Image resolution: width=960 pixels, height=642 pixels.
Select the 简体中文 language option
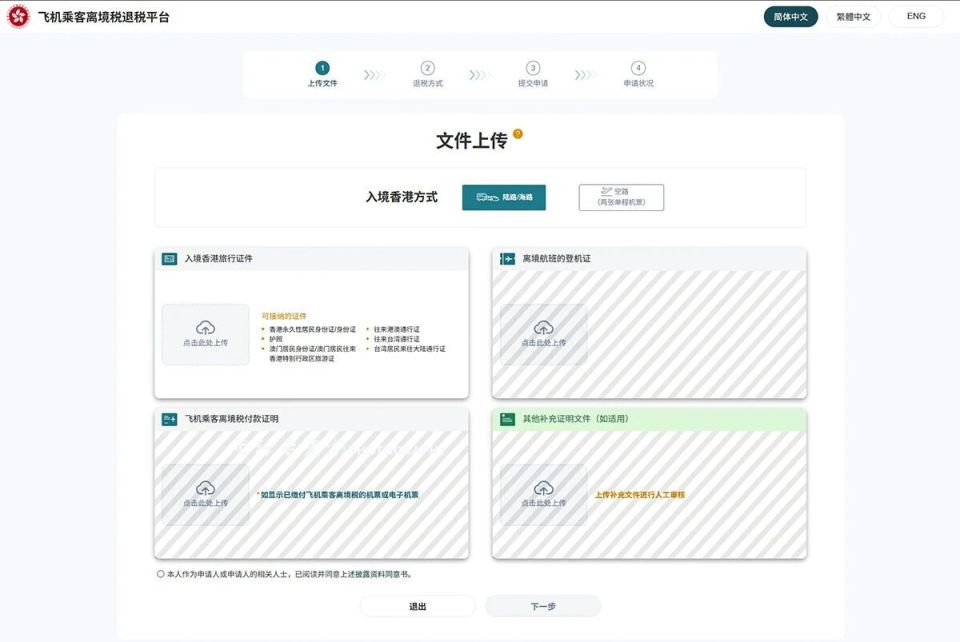pyautogui.click(x=790, y=16)
